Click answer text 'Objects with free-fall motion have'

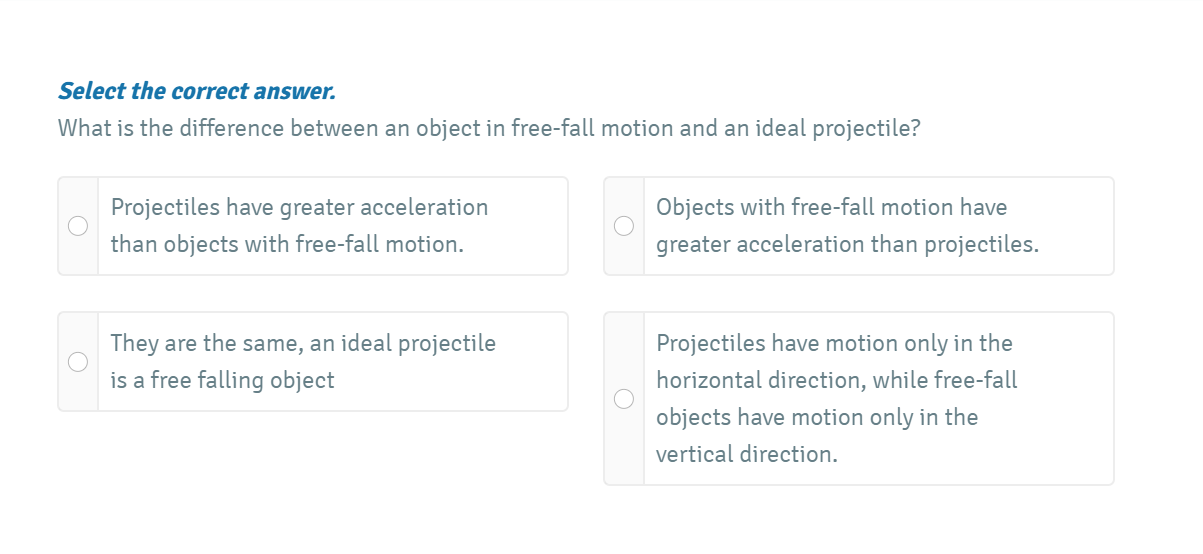pyautogui.click(x=831, y=208)
